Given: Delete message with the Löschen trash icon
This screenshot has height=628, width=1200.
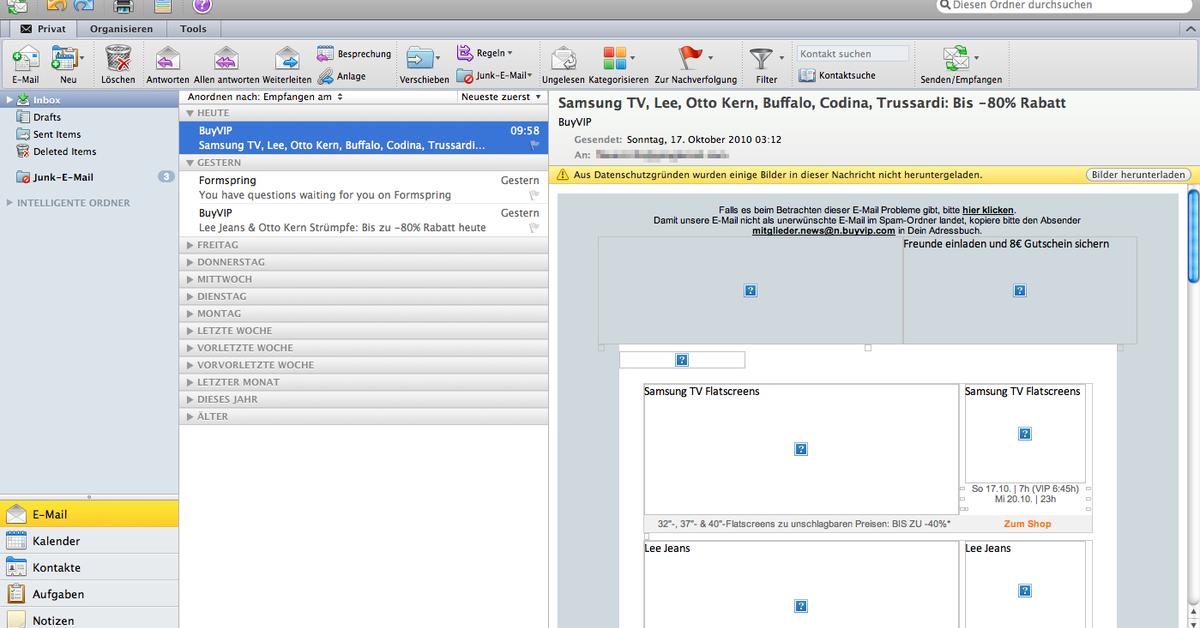Looking at the screenshot, I should pyautogui.click(x=118, y=59).
